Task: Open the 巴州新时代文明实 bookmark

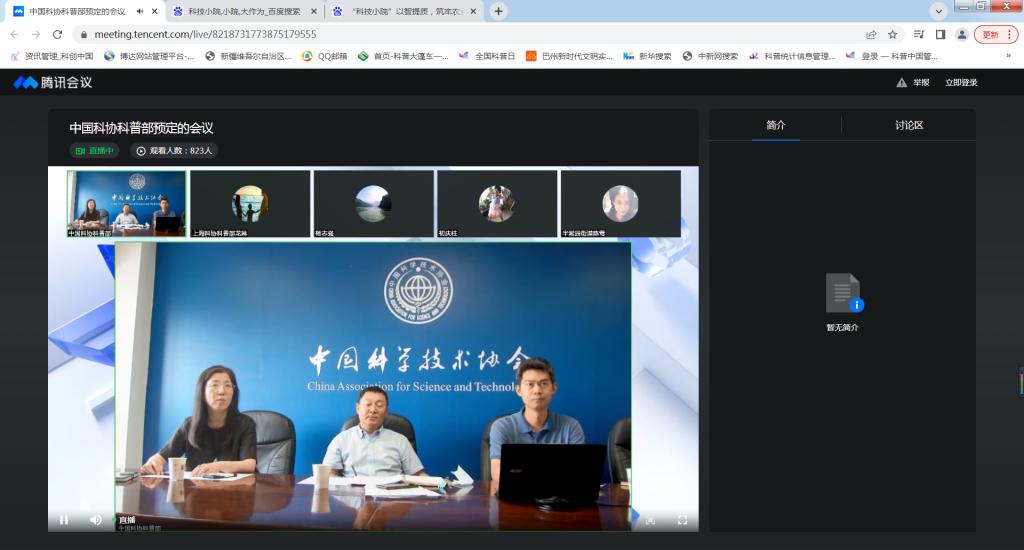Action: pyautogui.click(x=569, y=56)
